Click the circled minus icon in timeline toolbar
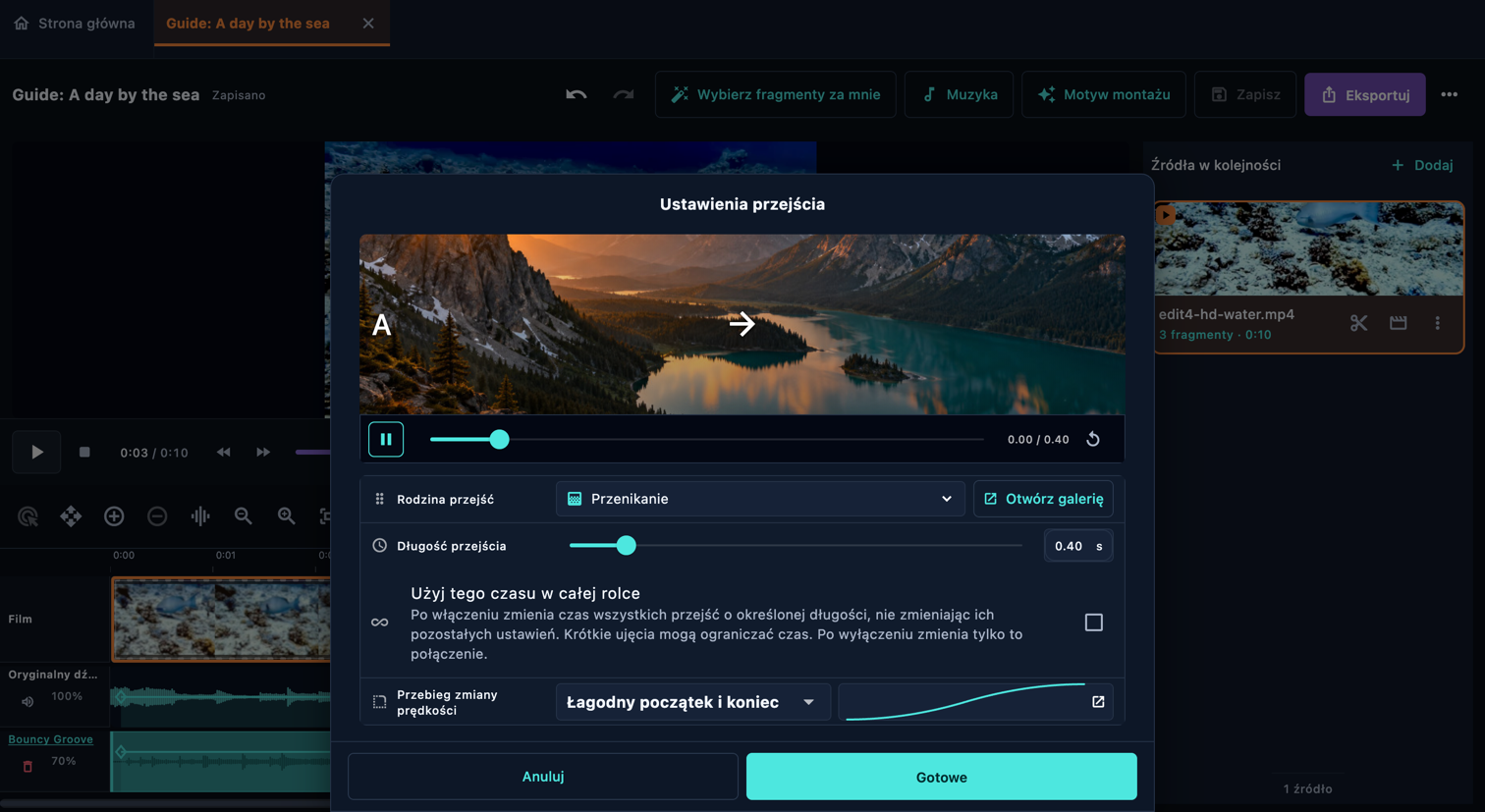1485x812 pixels. click(x=157, y=515)
